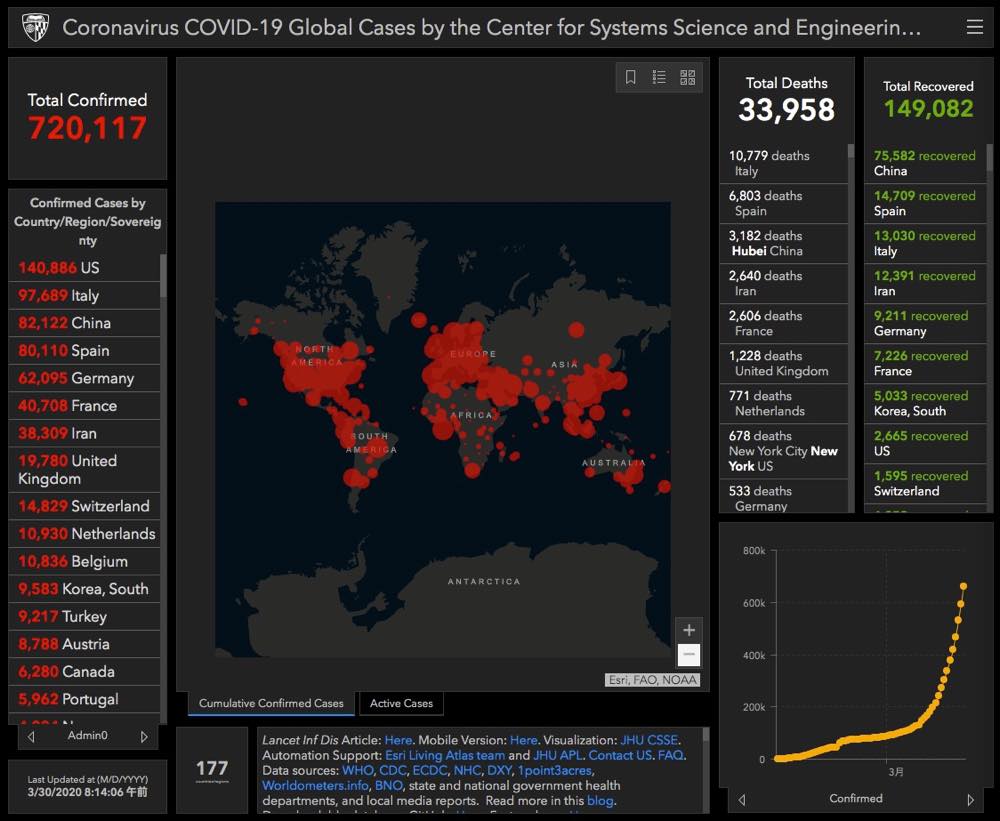Choose '5,962 Portugal' row
The height and width of the screenshot is (821, 1000).
click(x=85, y=699)
